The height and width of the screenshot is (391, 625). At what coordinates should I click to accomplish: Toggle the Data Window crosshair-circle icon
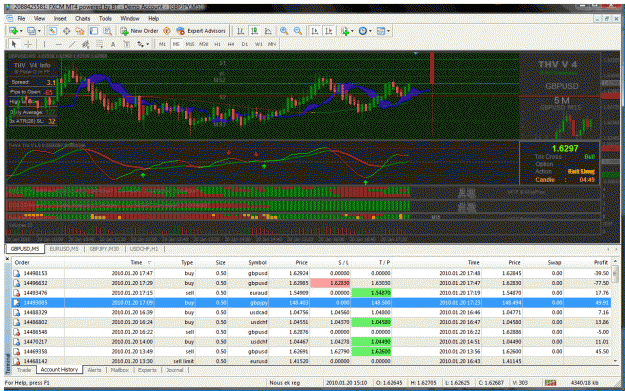(67, 31)
